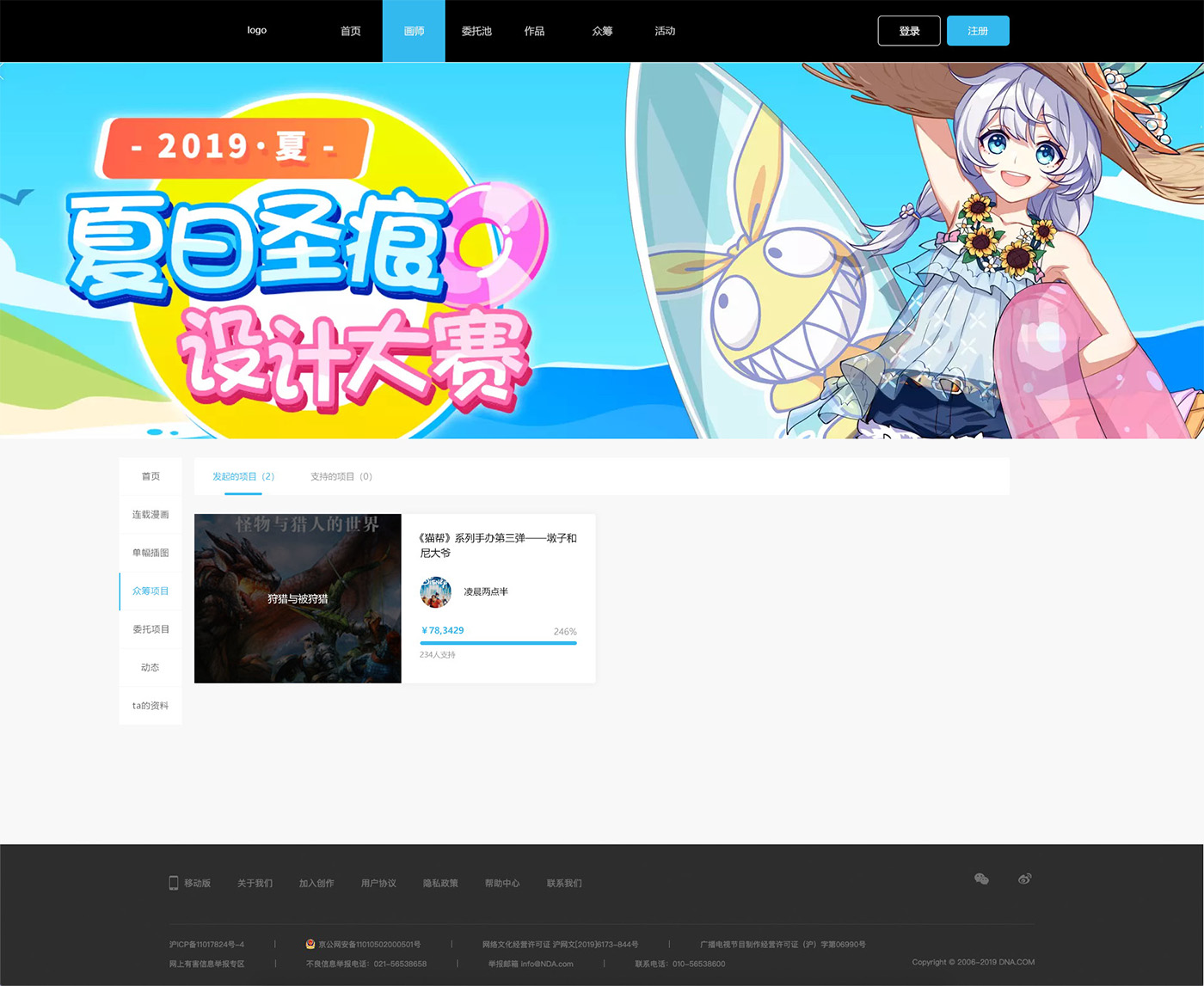The width and height of the screenshot is (1204, 986).
Task: Open the 《猫帮》系列手办第三弹 project title
Action: pos(498,545)
